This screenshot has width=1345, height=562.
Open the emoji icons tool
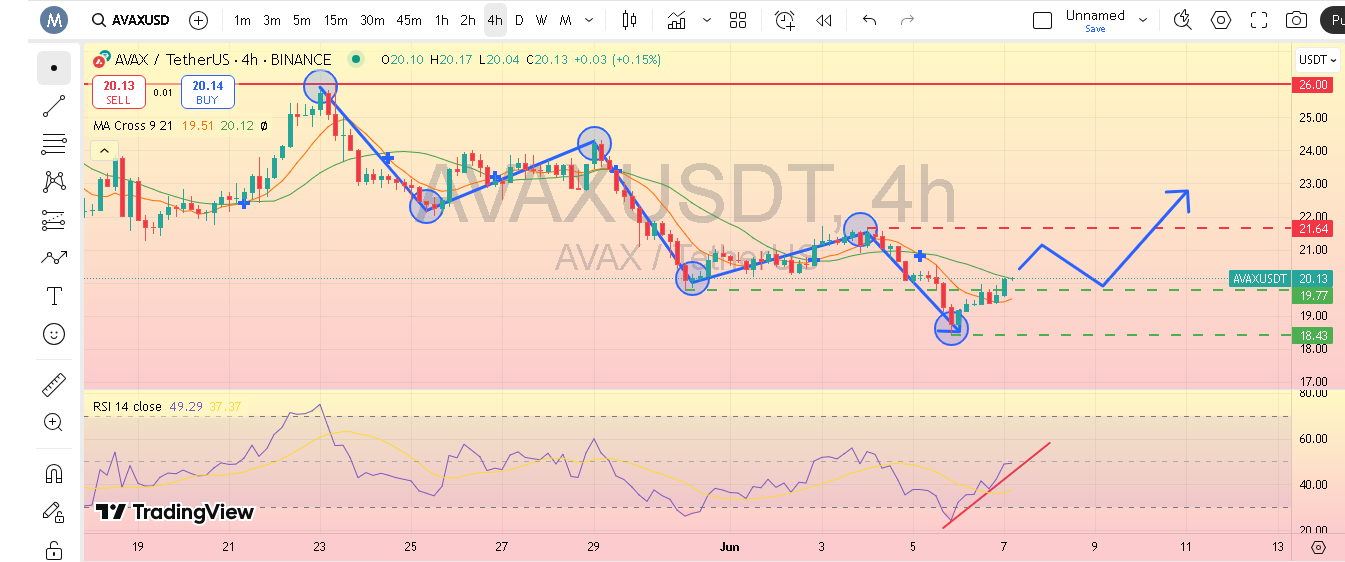coord(54,333)
